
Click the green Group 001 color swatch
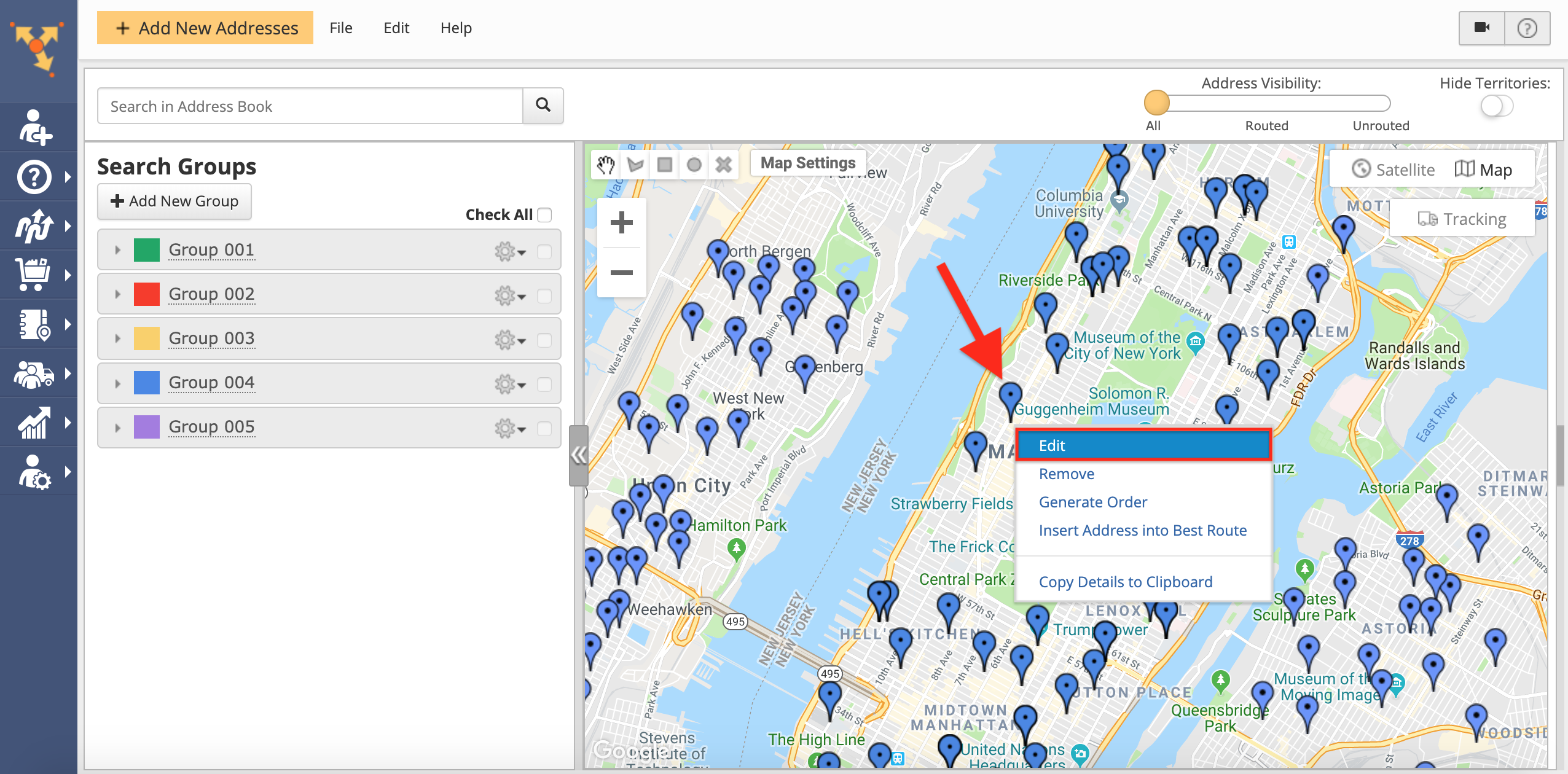coord(146,250)
